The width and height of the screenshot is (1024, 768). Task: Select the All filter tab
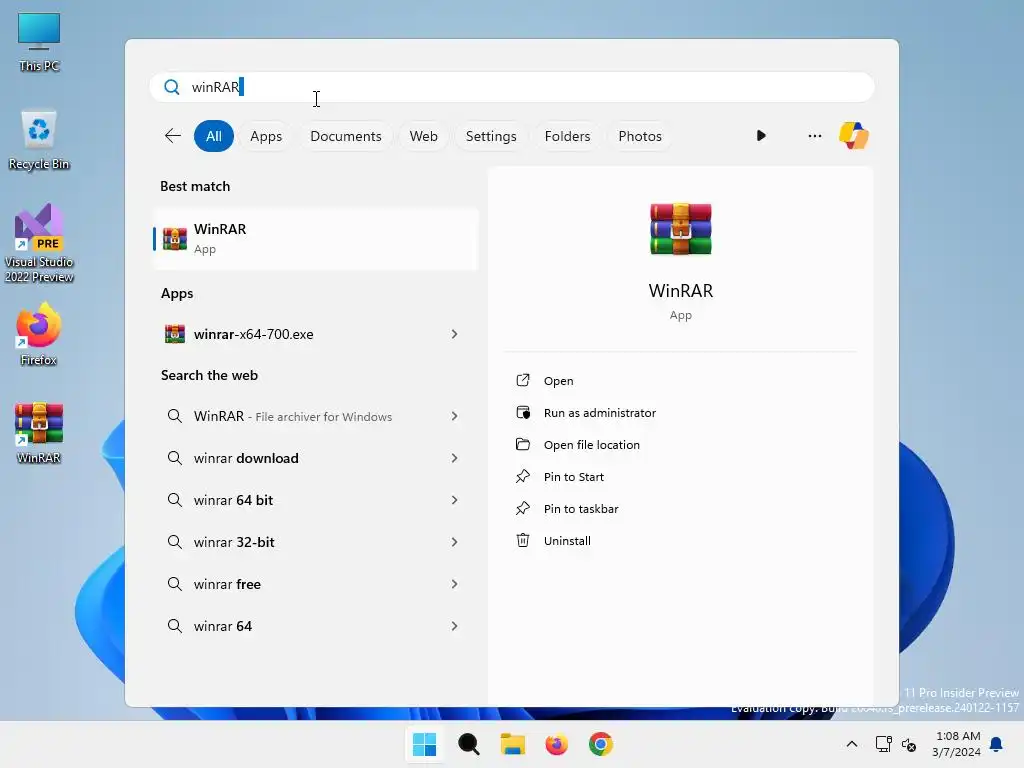pyautogui.click(x=214, y=136)
